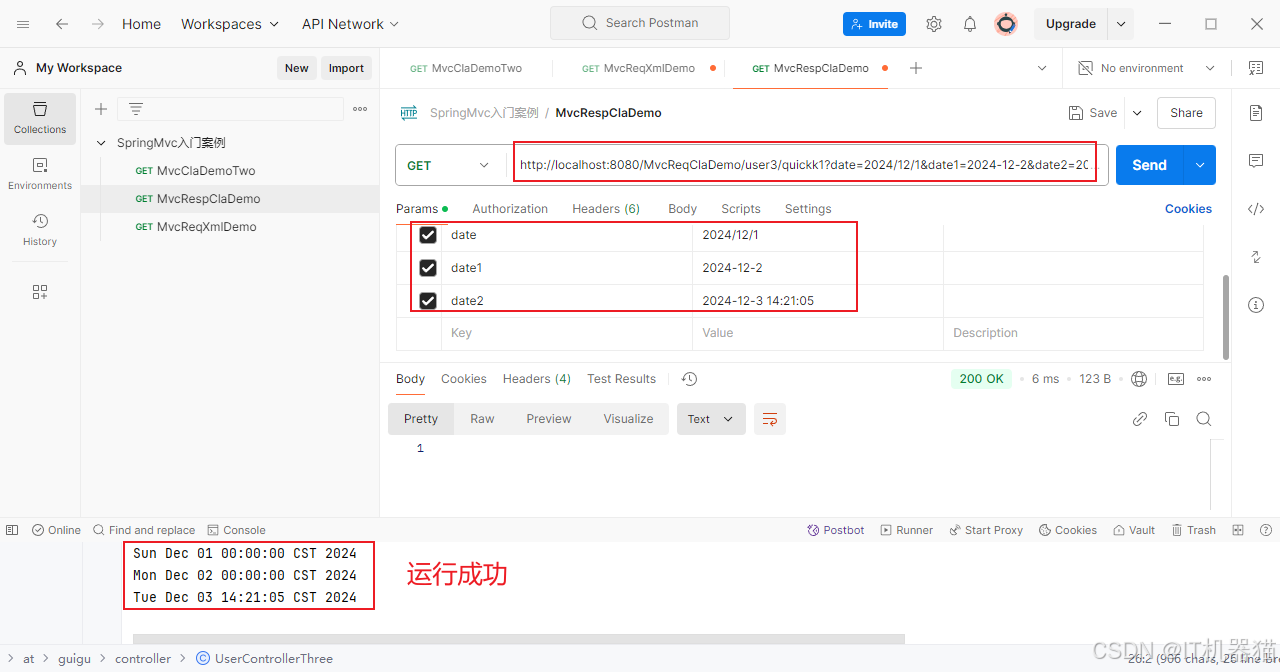
Task: Open the Cookies link
Action: tap(1188, 209)
